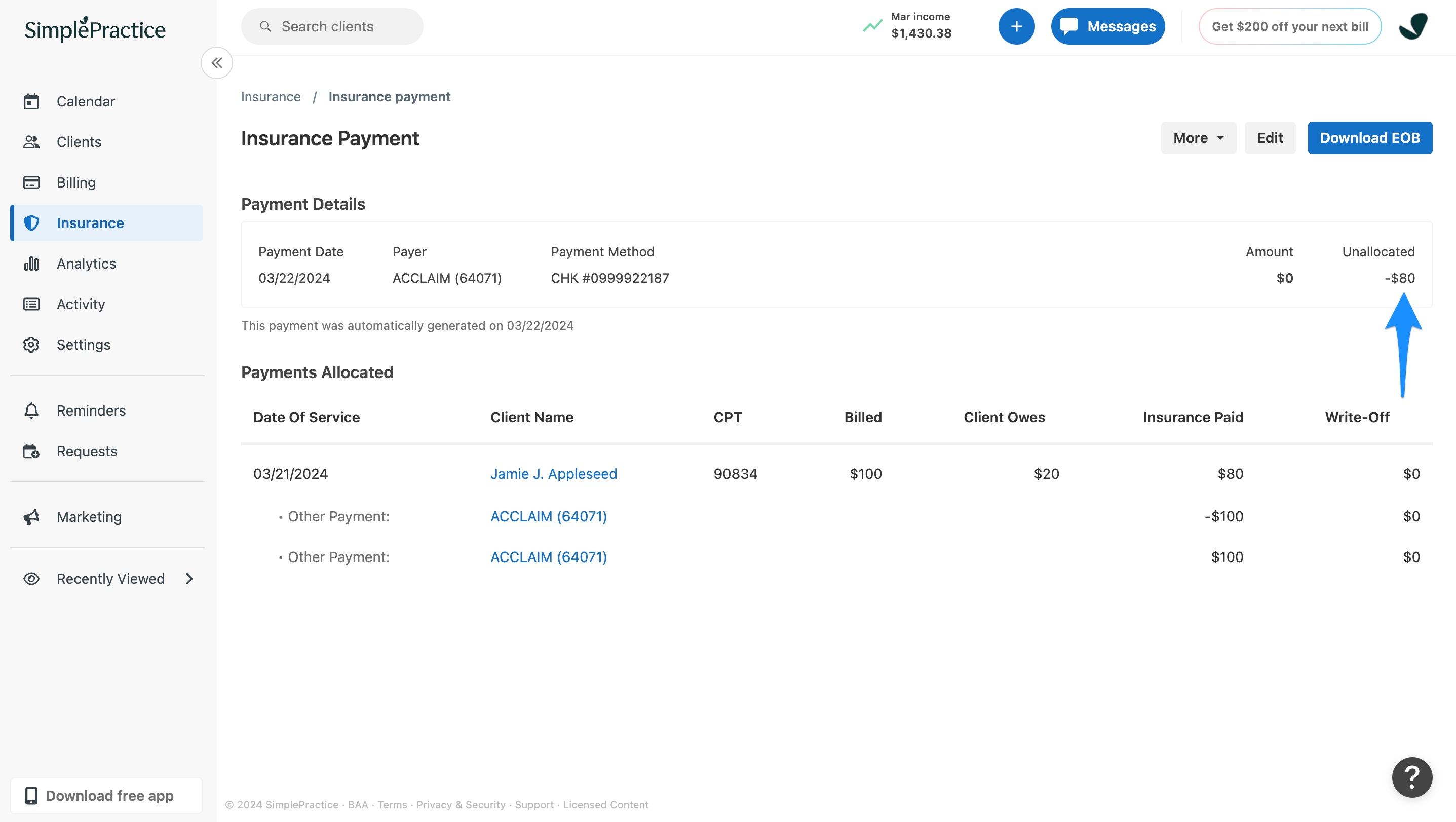Click date of service 03/21/2024
Viewport: 1456px width, 822px height.
click(x=290, y=474)
